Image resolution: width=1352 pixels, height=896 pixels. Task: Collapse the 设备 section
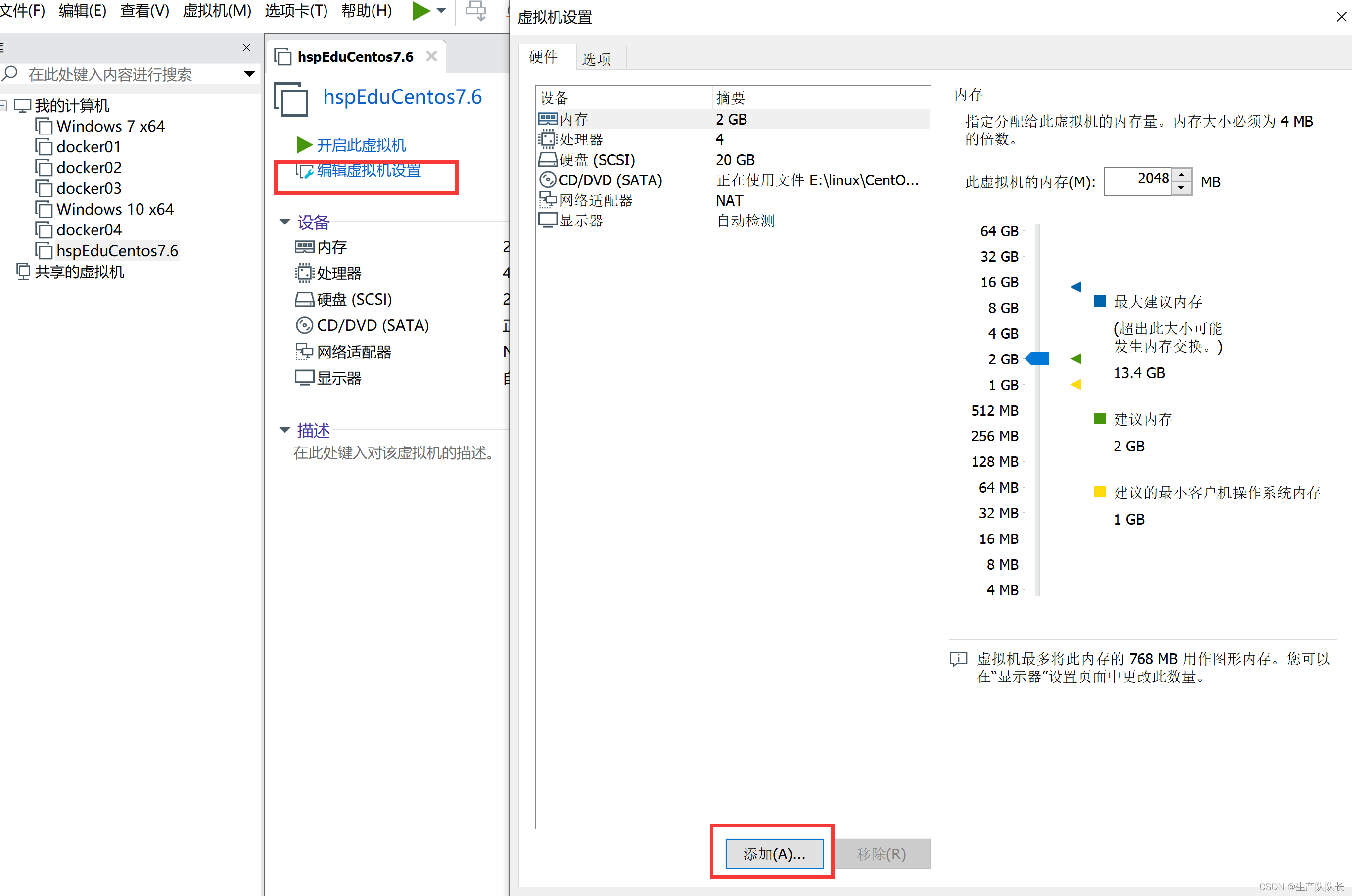point(284,222)
